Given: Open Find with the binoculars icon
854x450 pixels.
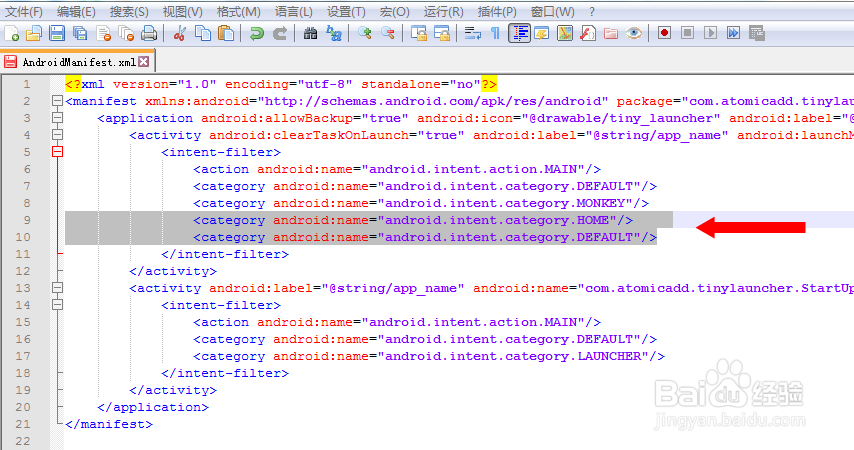Looking at the screenshot, I should coord(310,33).
